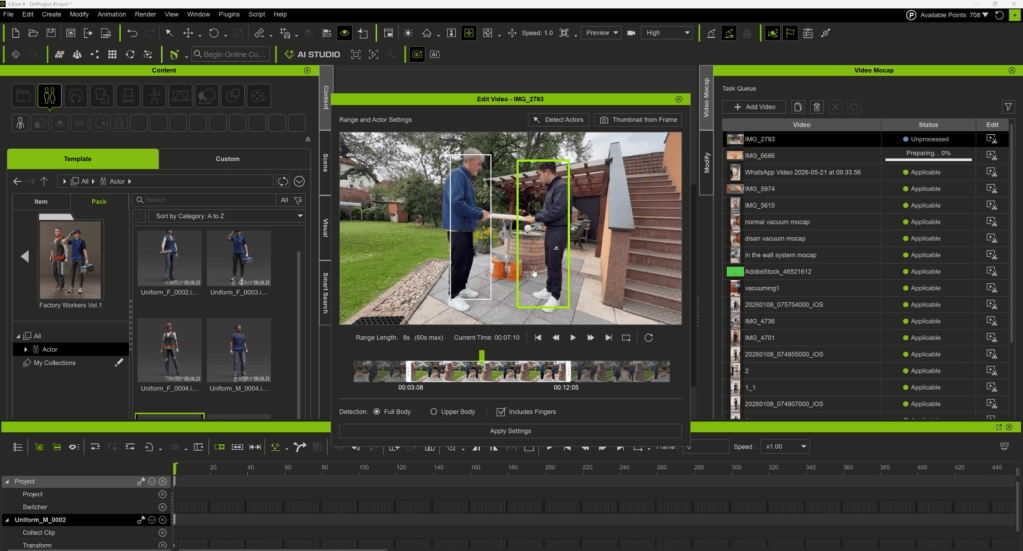Click the sun light icon in toolbar

(x=408, y=33)
